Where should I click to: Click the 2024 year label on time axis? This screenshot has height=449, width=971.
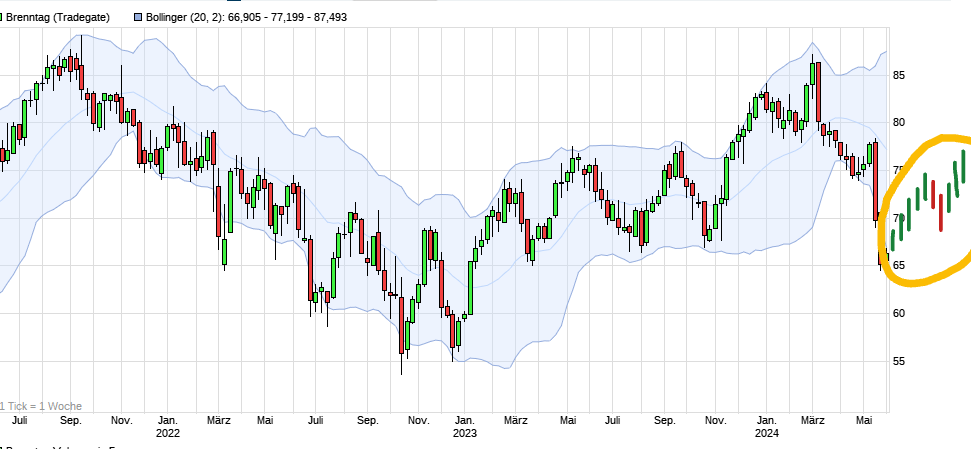coord(766,432)
